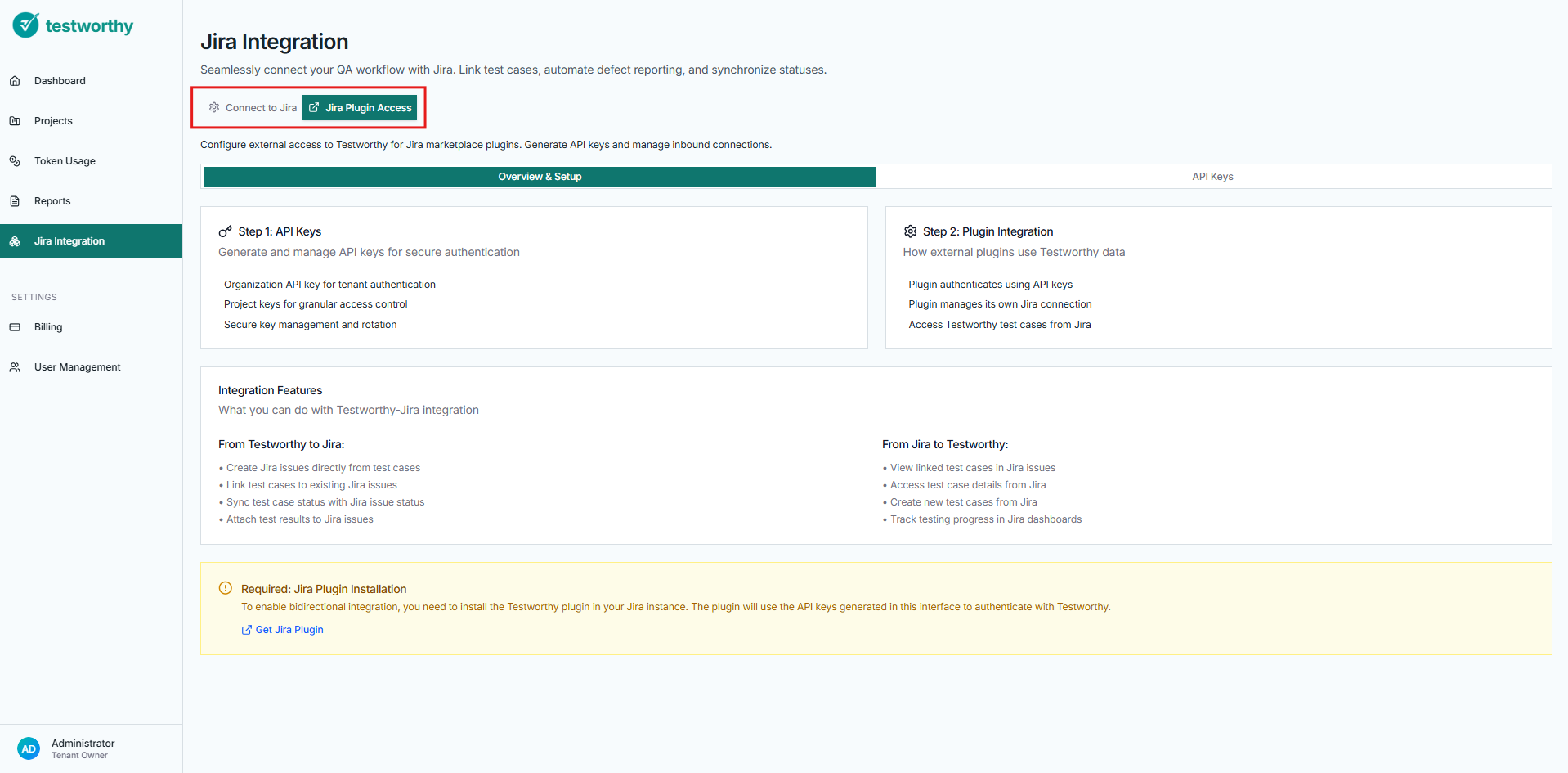
Task: Click "From Jira to Testworthy:" subheading
Action: click(945, 444)
